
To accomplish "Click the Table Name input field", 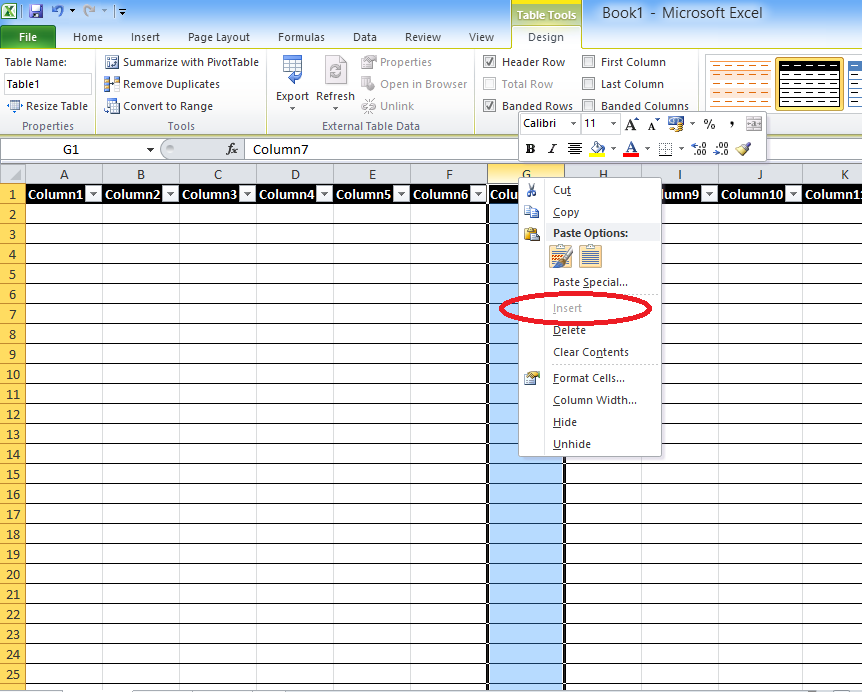I will [x=48, y=84].
